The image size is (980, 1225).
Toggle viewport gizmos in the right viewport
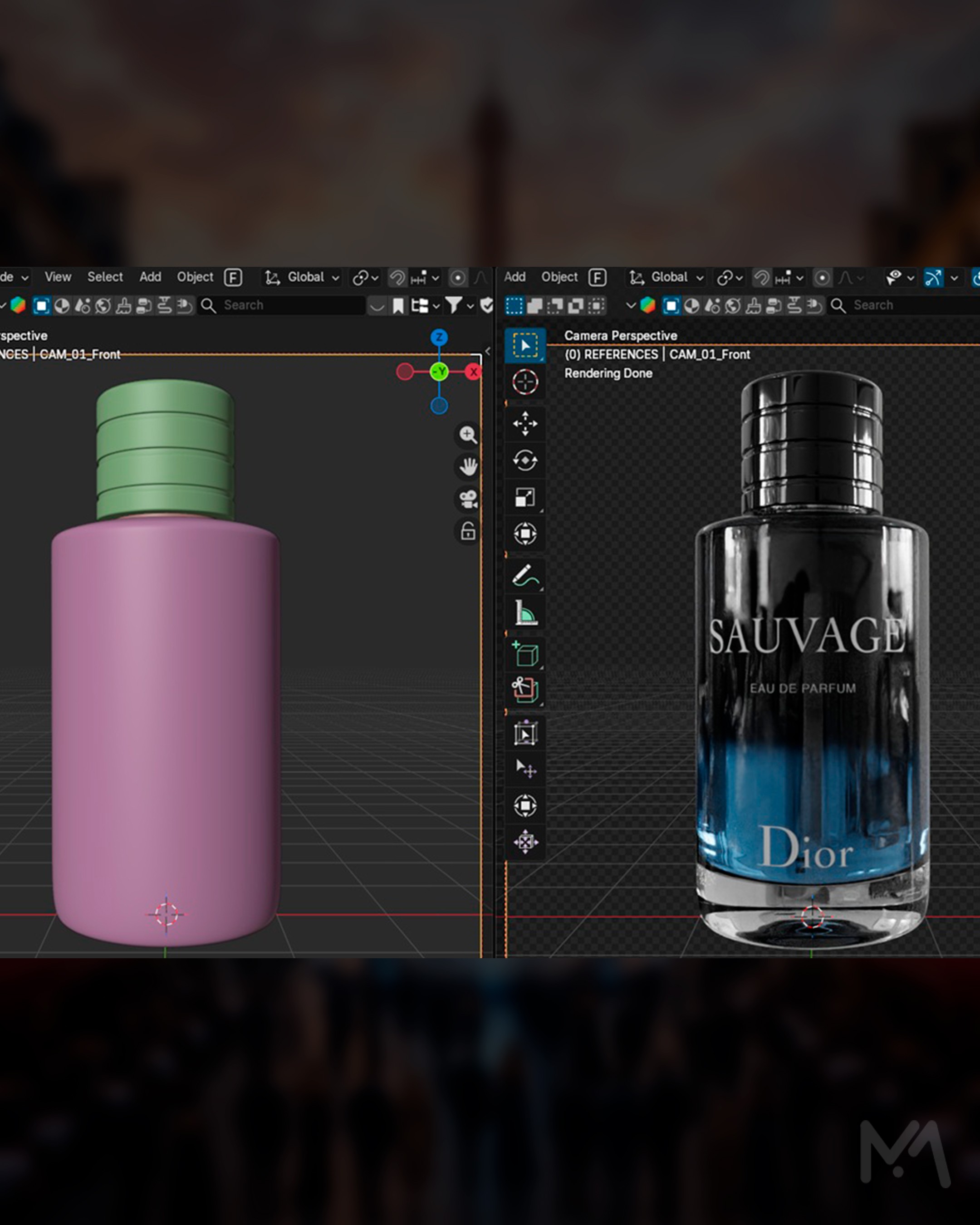[933, 277]
